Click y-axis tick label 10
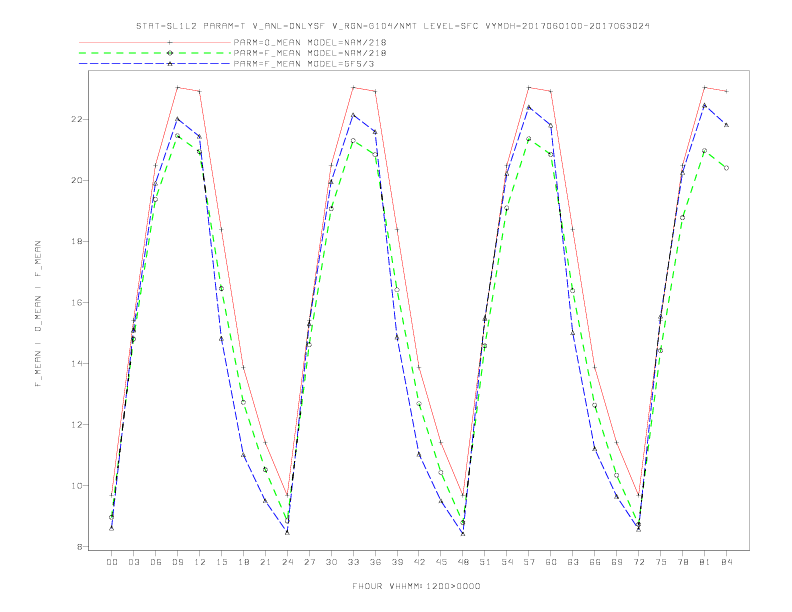The width and height of the screenshot is (792, 612). [76, 486]
